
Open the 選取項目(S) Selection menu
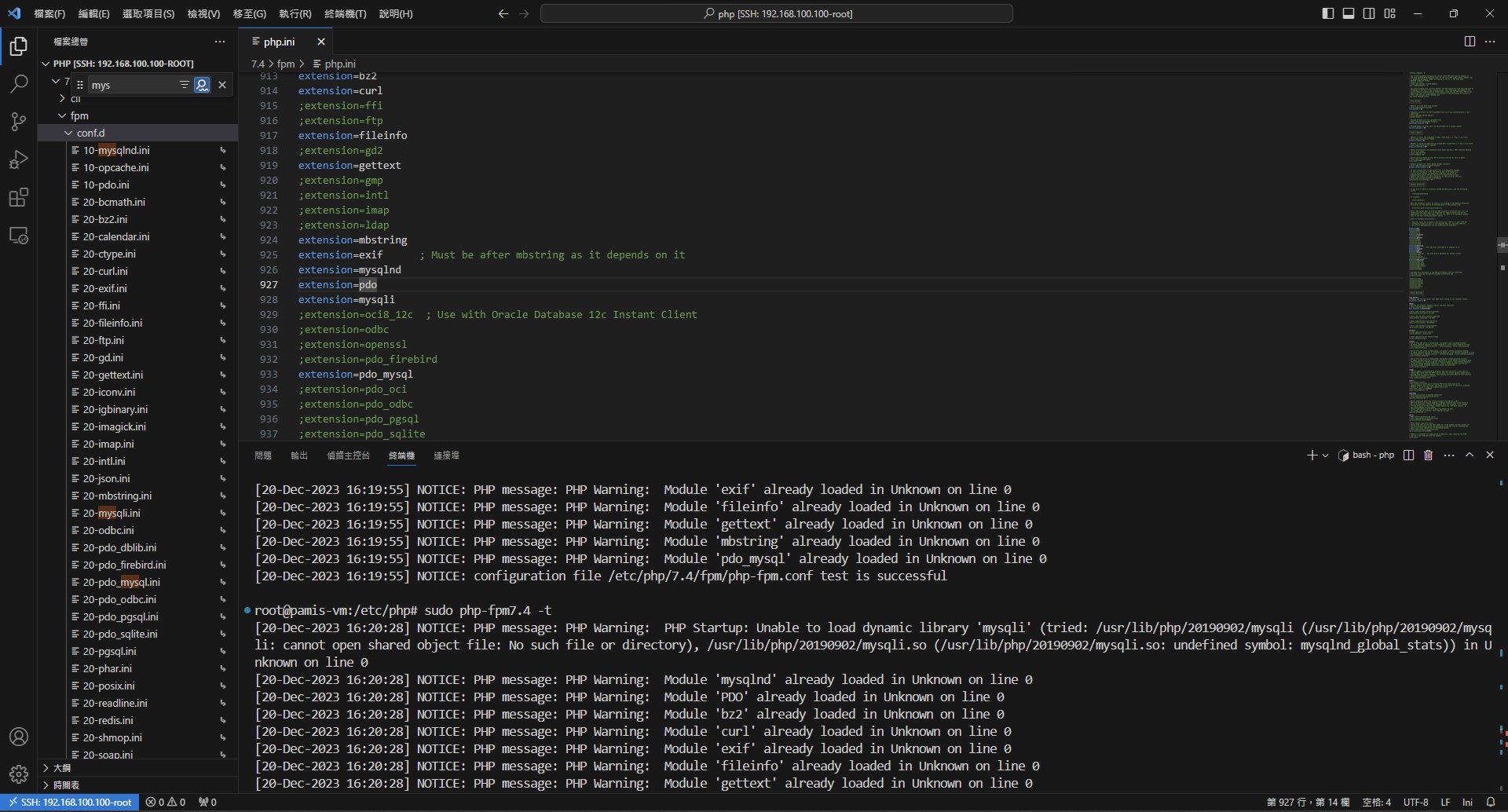pyautogui.click(x=148, y=14)
